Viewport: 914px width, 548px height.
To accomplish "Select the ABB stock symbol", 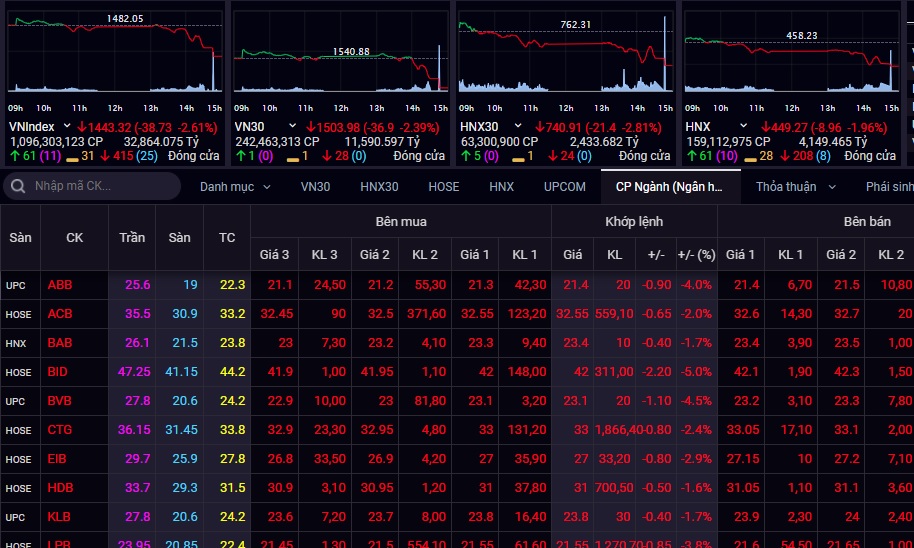I will coord(60,285).
